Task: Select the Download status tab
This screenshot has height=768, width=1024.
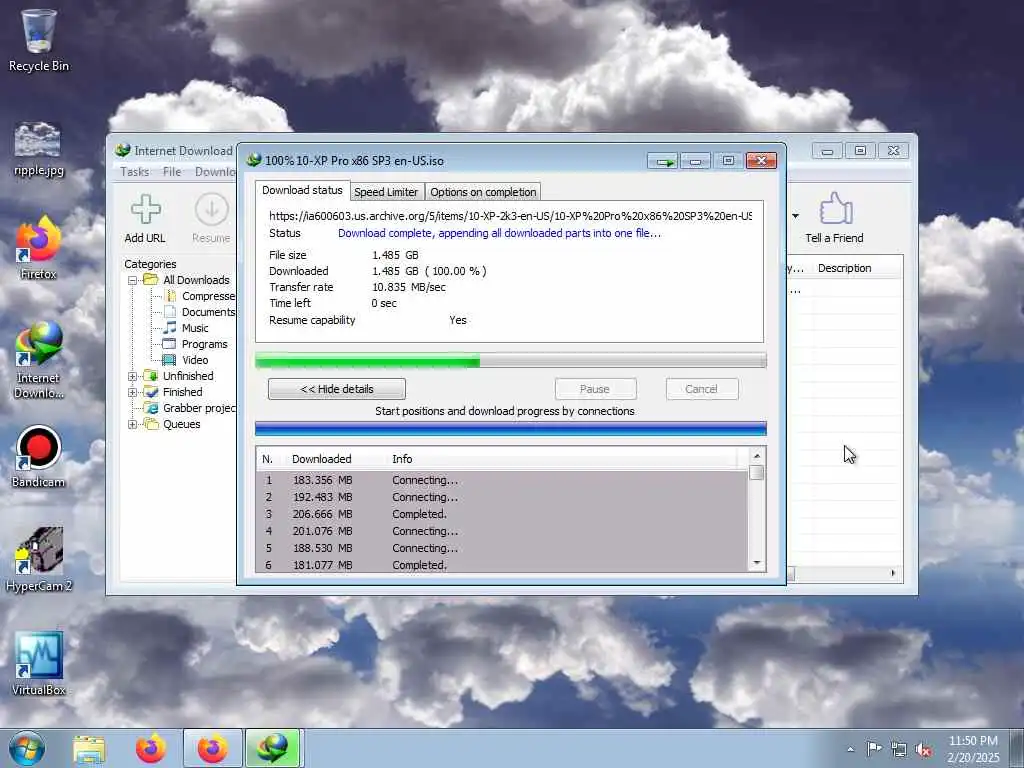Action: [302, 190]
